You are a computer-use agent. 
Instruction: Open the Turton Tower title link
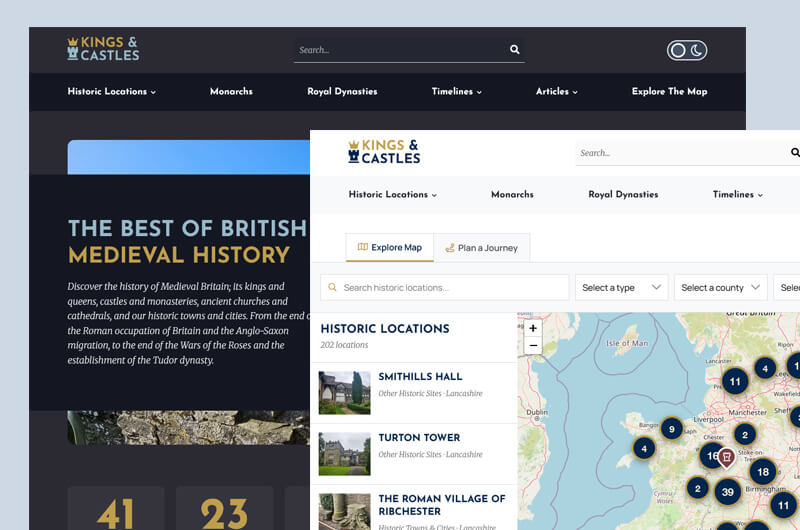419,438
